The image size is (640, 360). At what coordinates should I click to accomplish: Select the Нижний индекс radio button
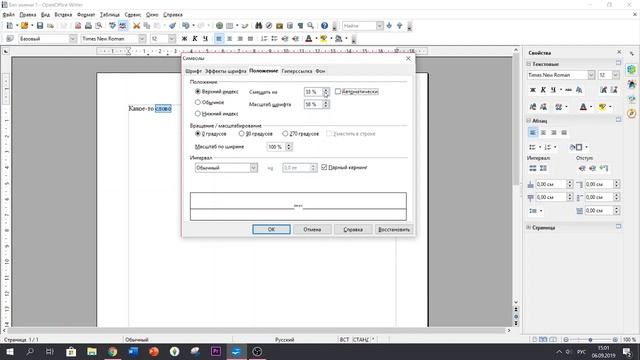pyautogui.click(x=198, y=113)
